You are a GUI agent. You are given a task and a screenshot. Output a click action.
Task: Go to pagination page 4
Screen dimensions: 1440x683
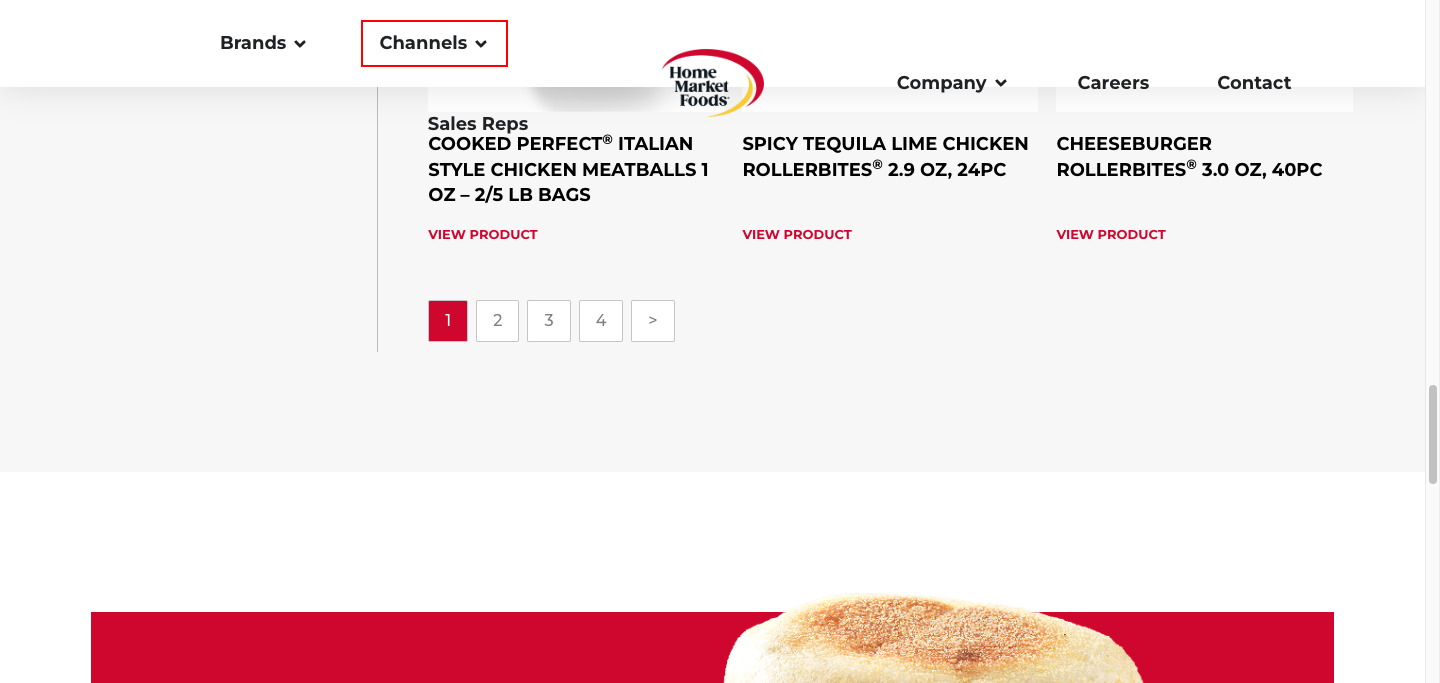(601, 321)
